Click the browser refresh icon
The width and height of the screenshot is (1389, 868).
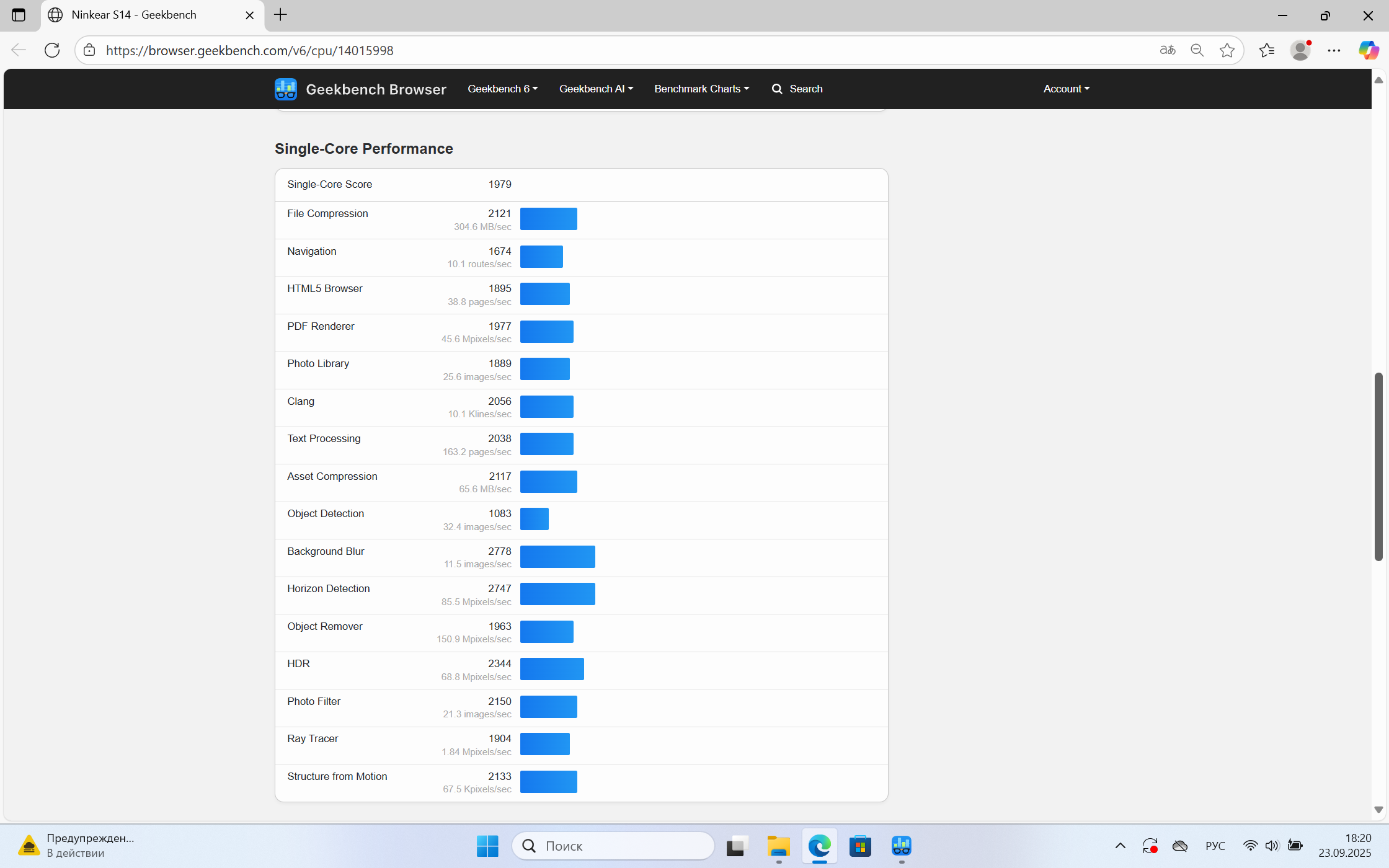point(52,50)
